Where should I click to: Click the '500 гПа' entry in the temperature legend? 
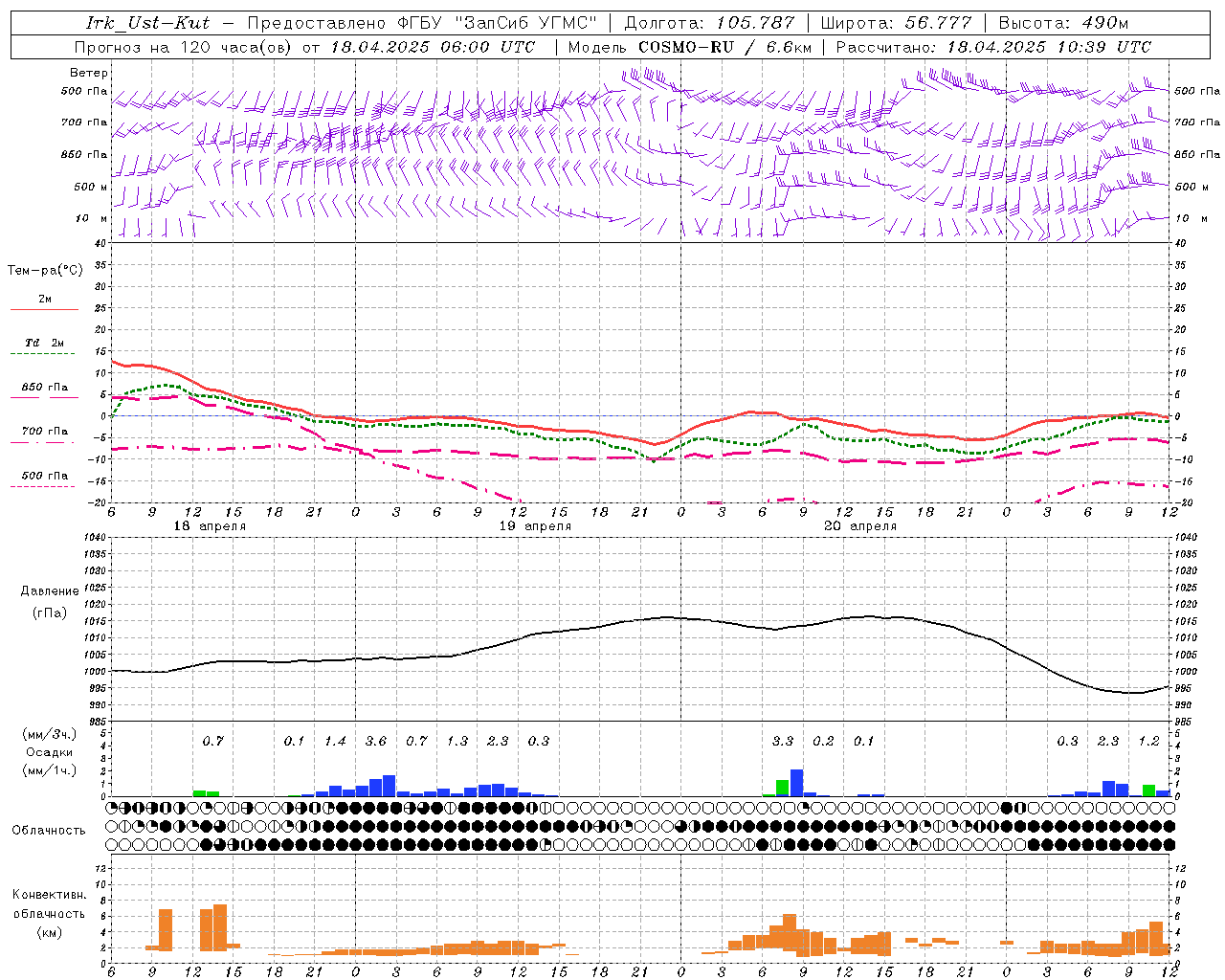click(x=45, y=476)
